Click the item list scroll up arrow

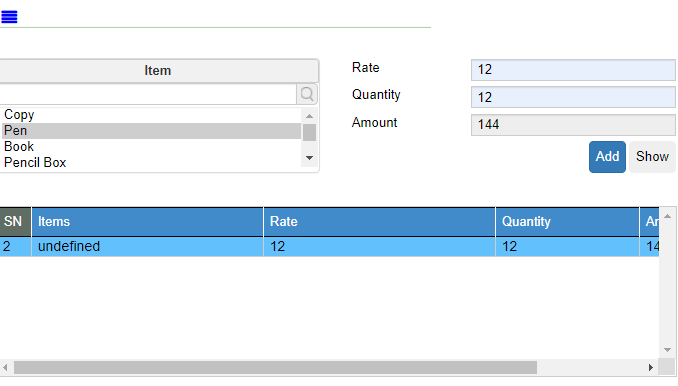[x=309, y=116]
